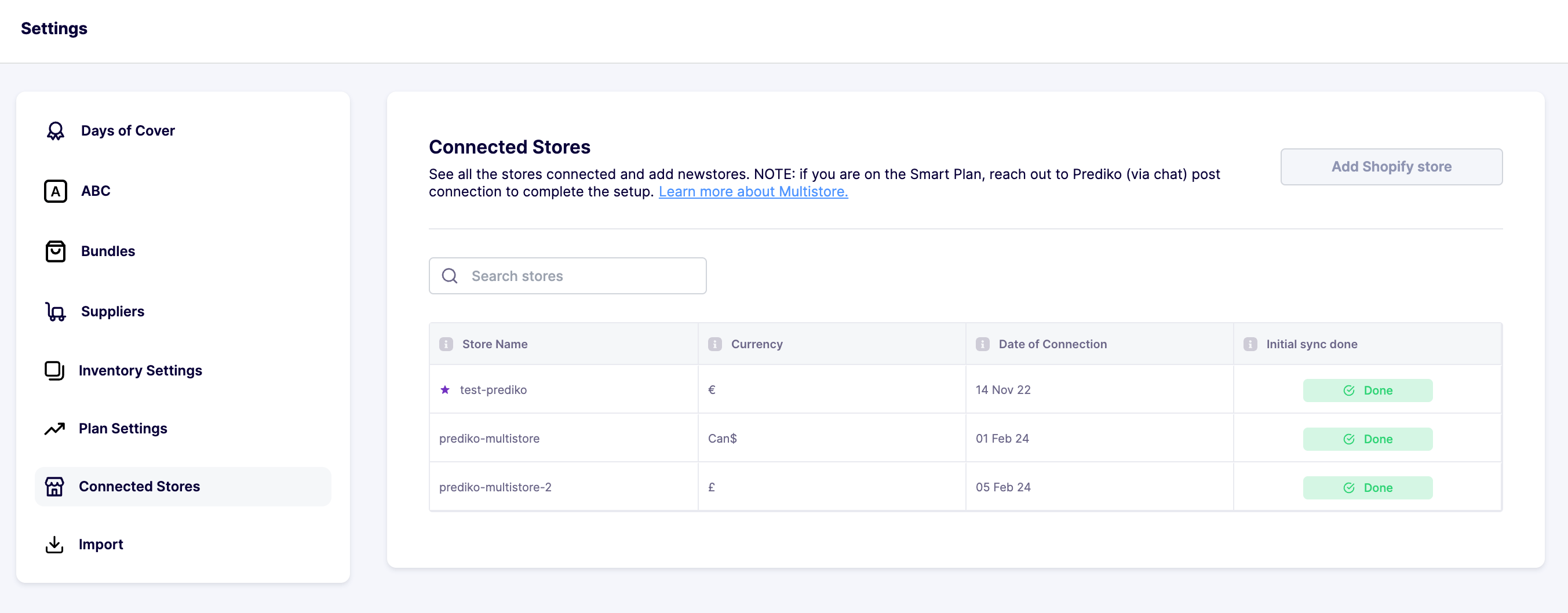This screenshot has height=613, width=1568.
Task: Open the Suppliers settings page
Action: [112, 312]
